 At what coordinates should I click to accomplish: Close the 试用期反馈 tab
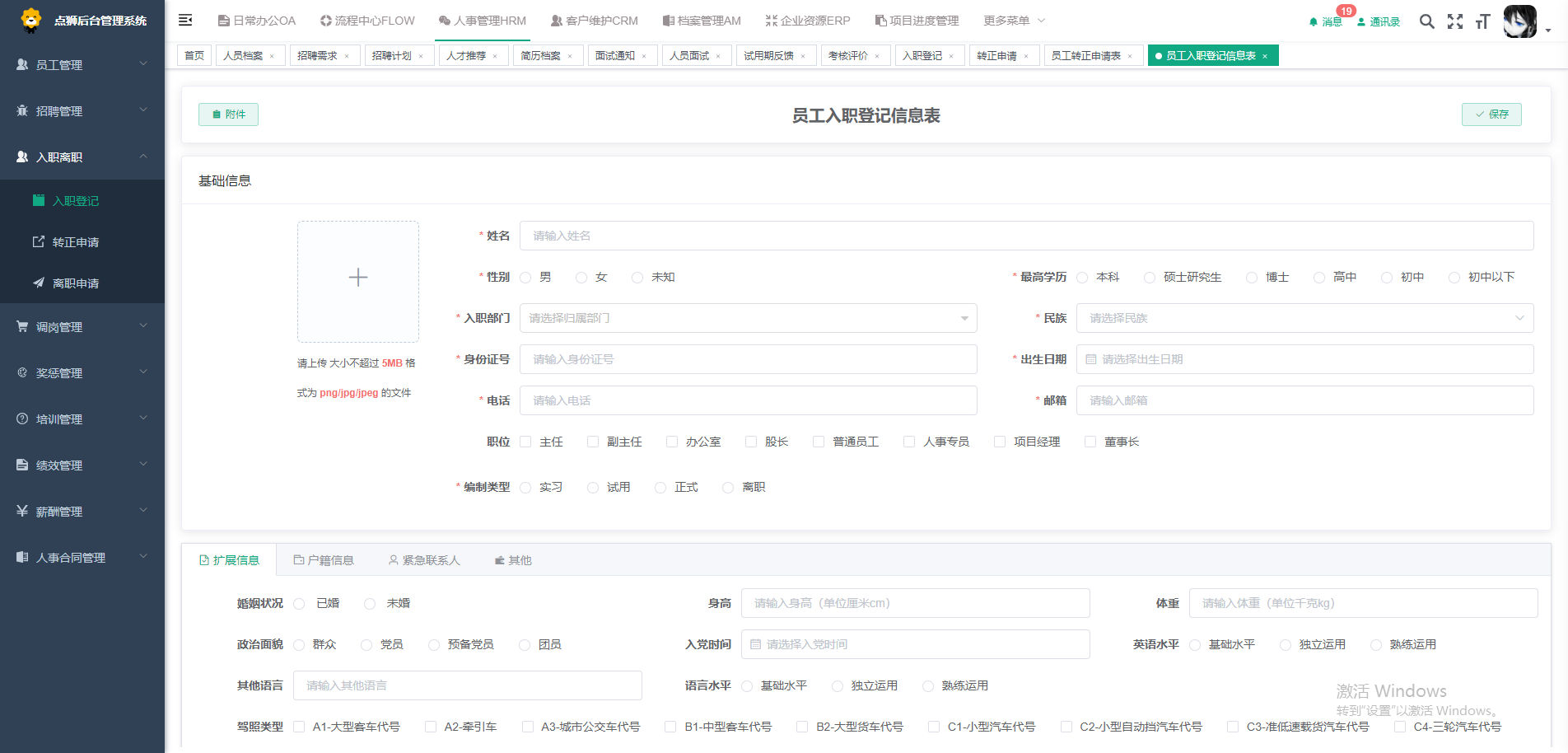click(803, 56)
